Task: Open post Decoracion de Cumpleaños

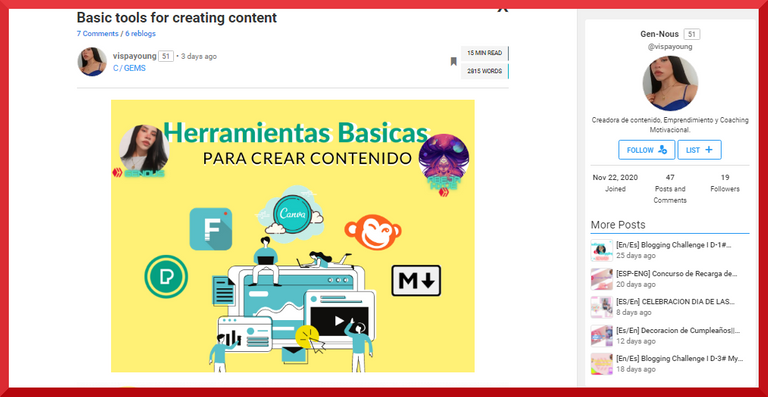Action: (677, 330)
